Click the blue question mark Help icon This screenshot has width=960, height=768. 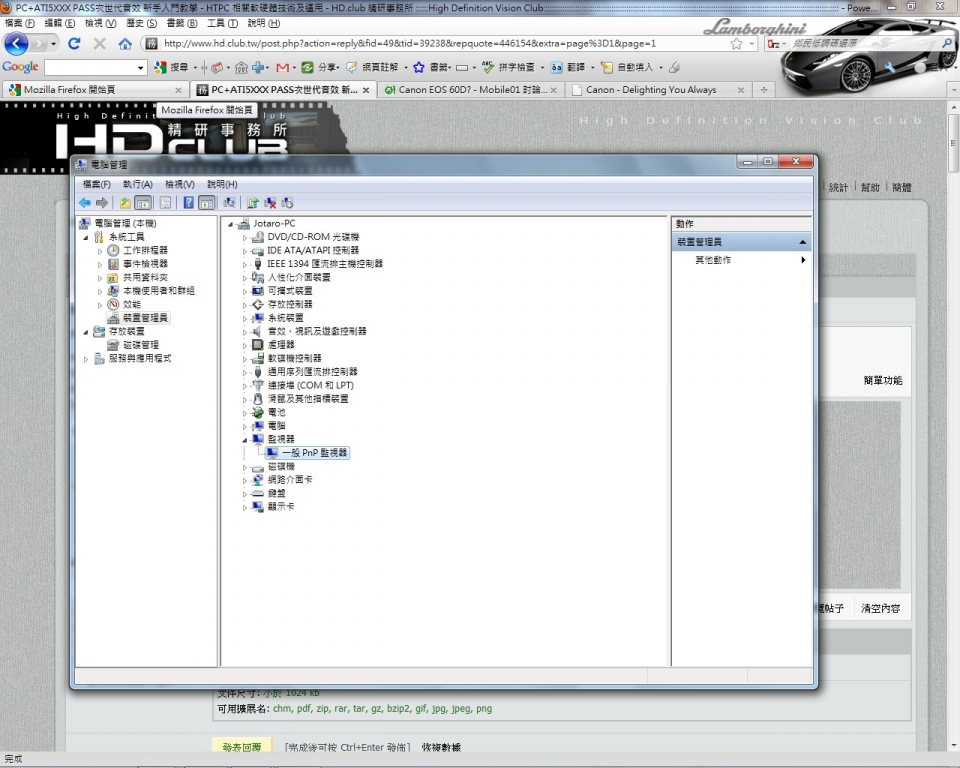pos(189,203)
